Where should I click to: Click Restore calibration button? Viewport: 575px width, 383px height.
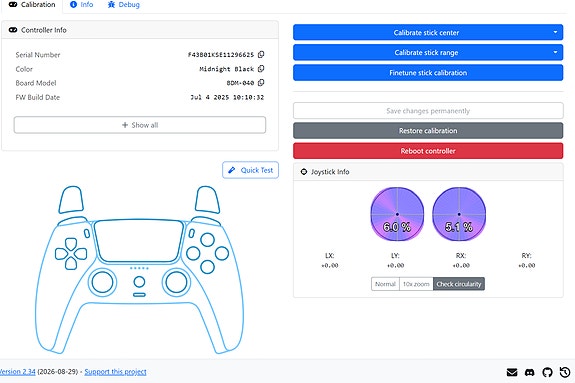pyautogui.click(x=428, y=131)
